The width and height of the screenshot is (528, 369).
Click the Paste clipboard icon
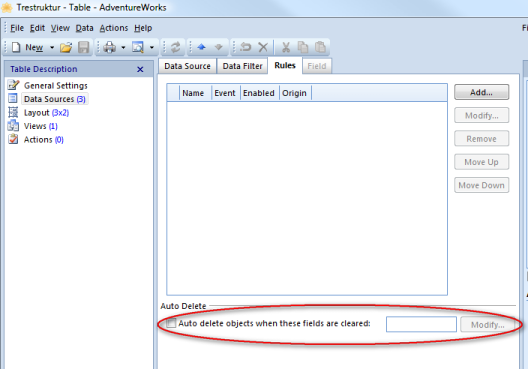coord(320,47)
